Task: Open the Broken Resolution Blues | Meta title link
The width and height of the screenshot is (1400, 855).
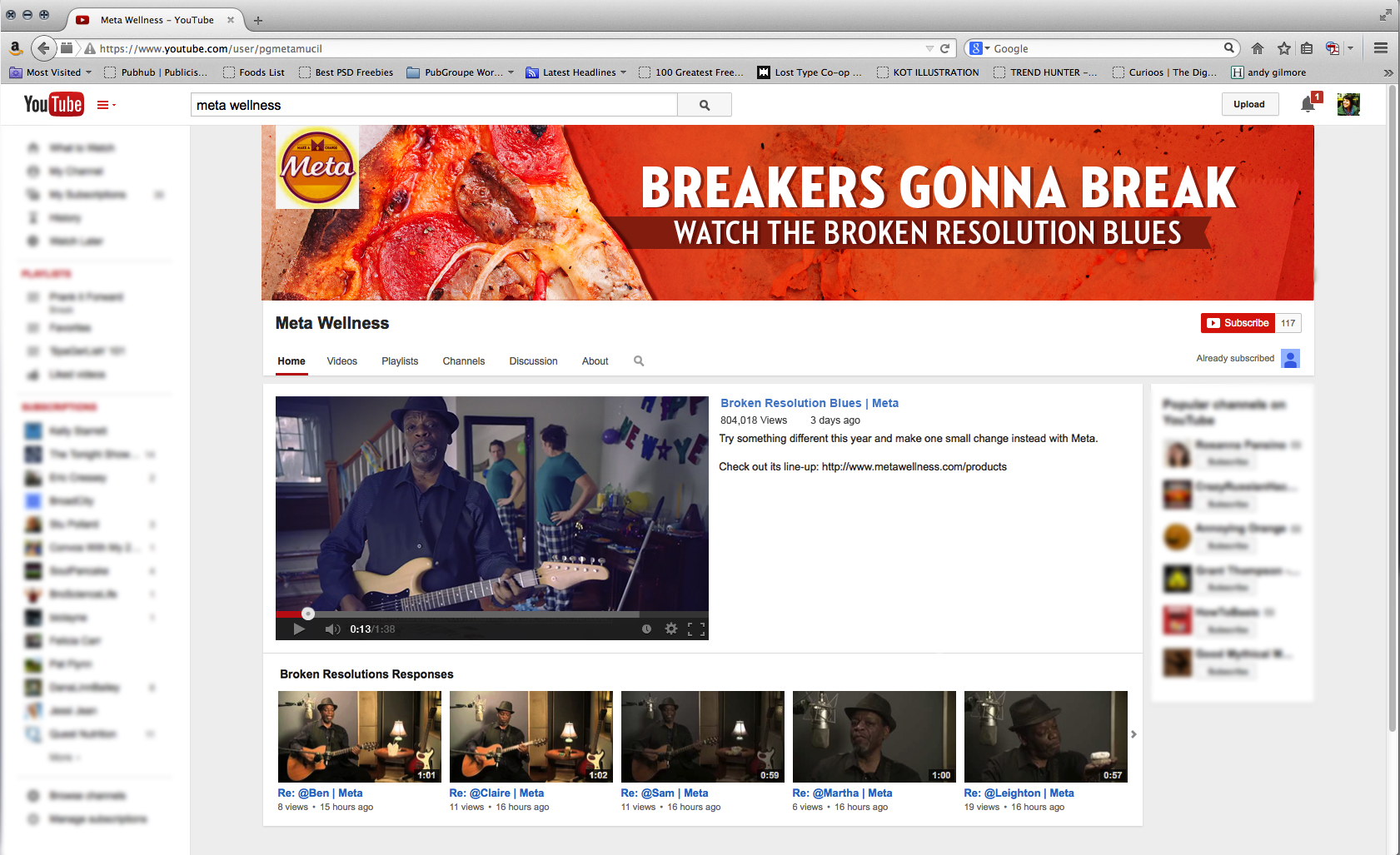Action: pyautogui.click(x=810, y=403)
